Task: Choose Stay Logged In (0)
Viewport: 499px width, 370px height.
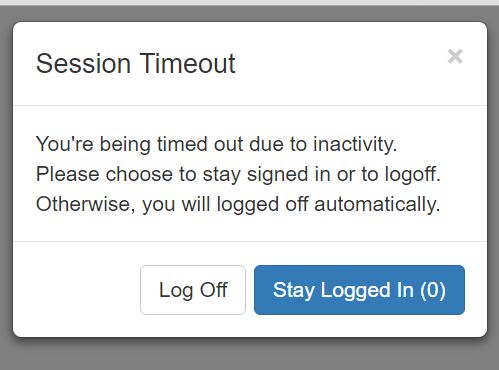Action: (x=359, y=290)
